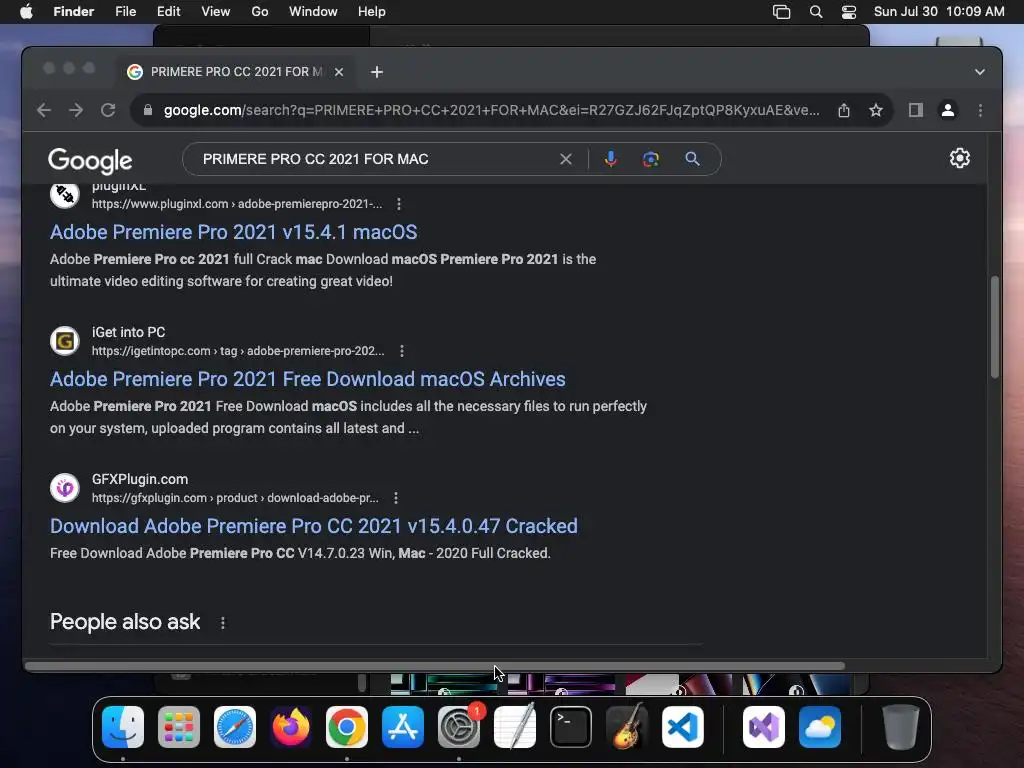Open the Go menu

coord(260,12)
